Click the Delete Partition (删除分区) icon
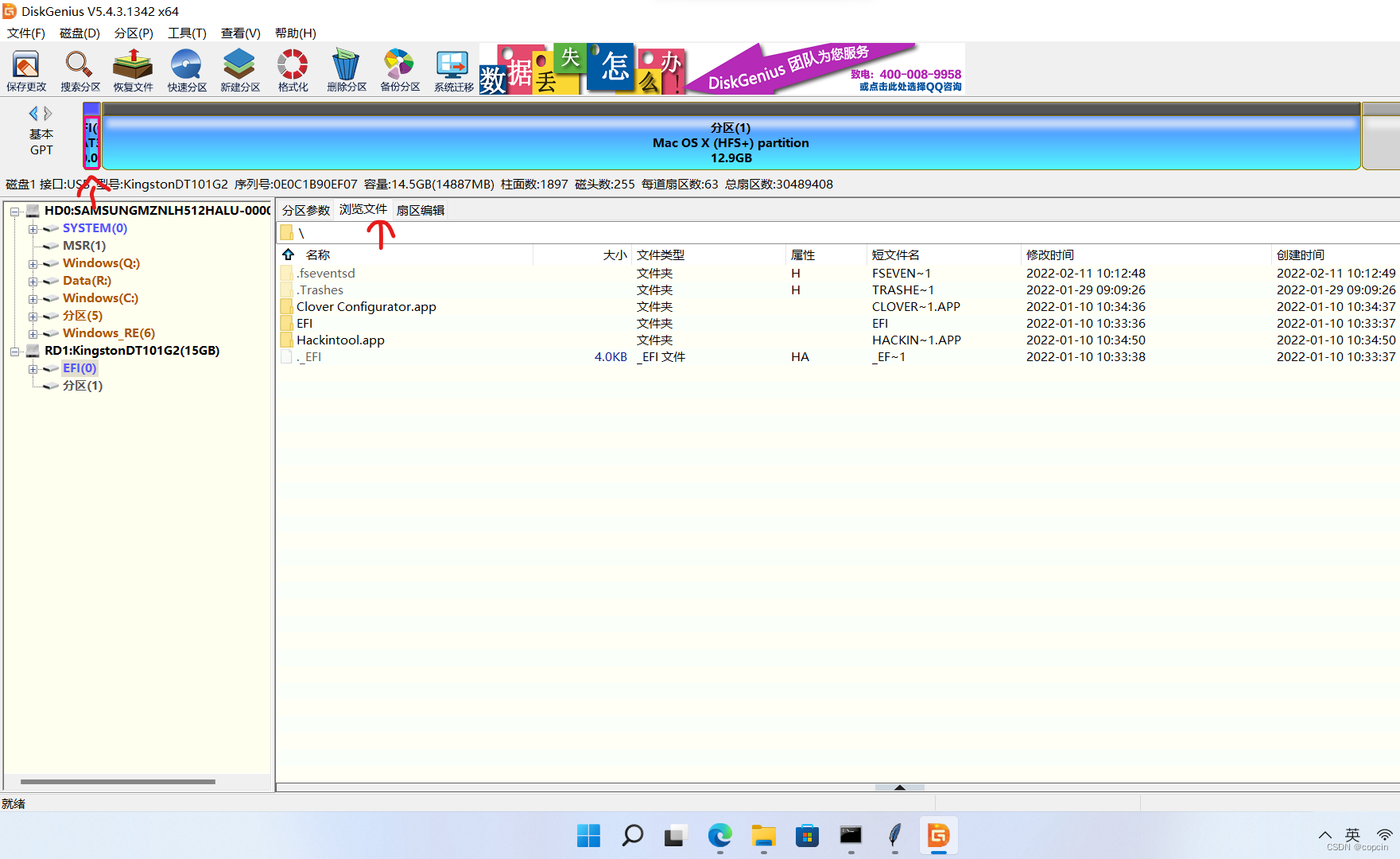This screenshot has width=1400, height=859. [347, 70]
